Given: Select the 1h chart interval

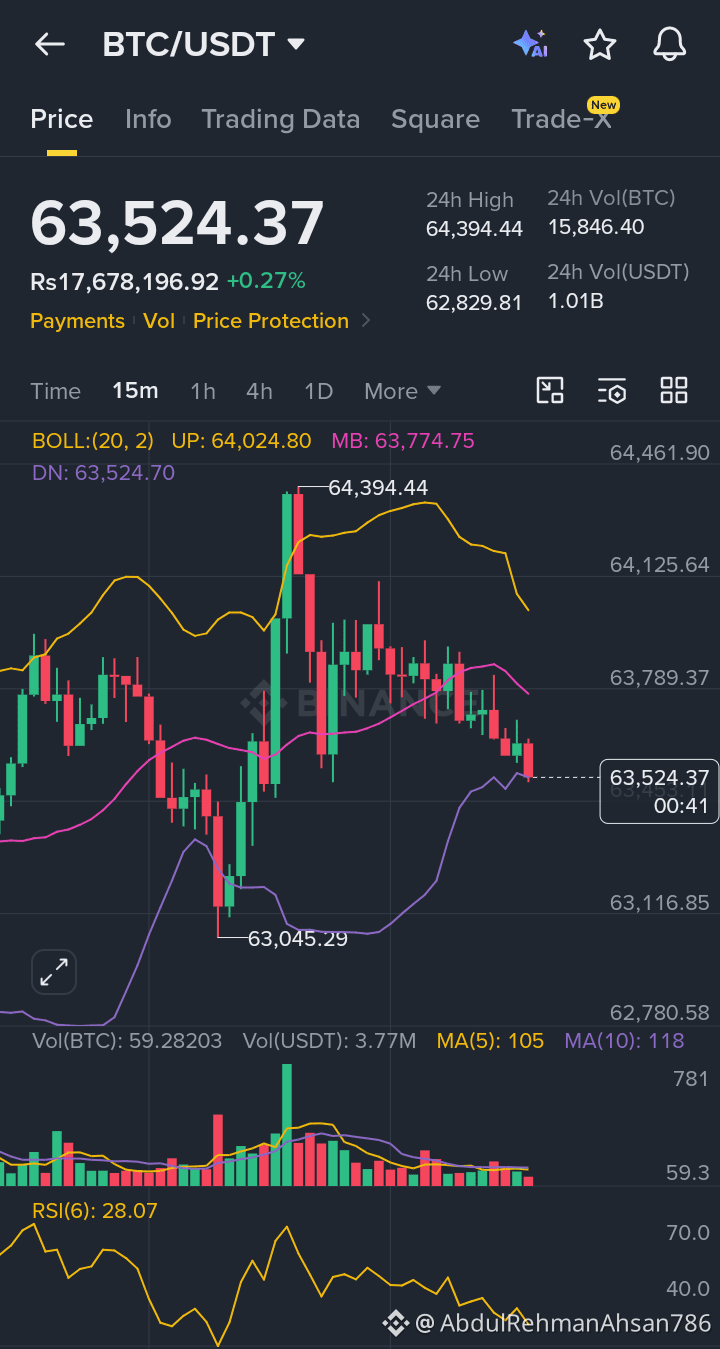Looking at the screenshot, I should pyautogui.click(x=203, y=391).
